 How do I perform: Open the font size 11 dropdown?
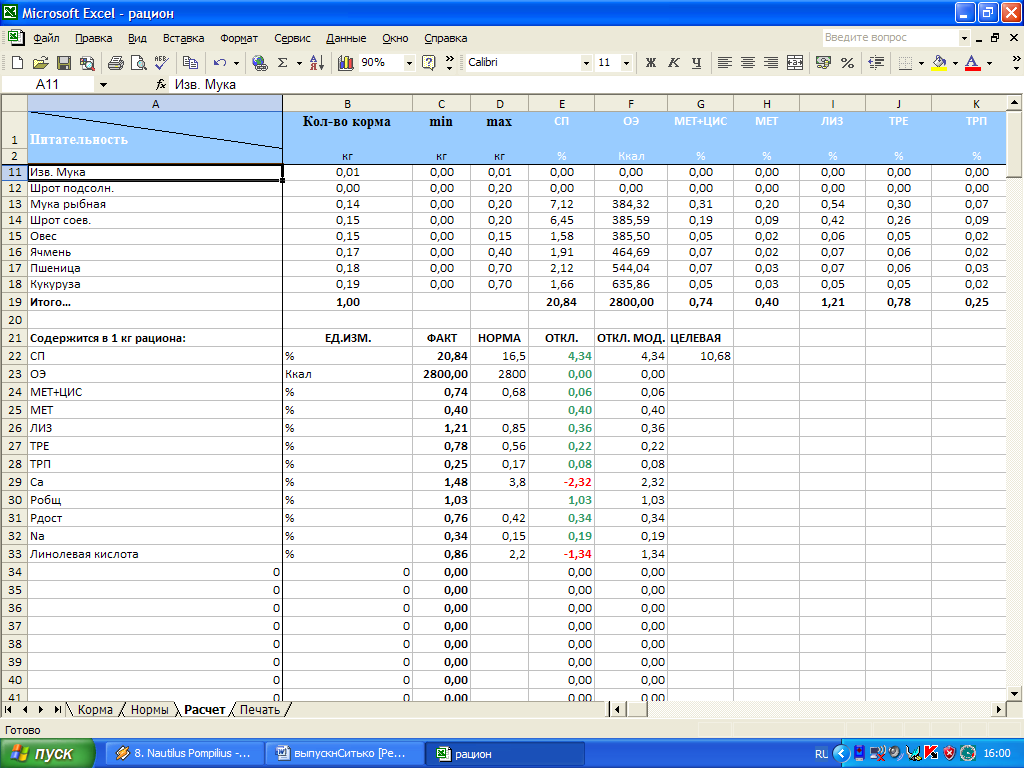tap(626, 63)
